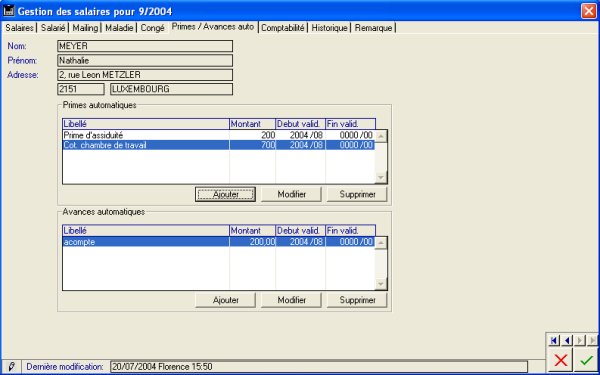Open the Comptabilité tab
This screenshot has width=600, height=375.
tap(283, 28)
